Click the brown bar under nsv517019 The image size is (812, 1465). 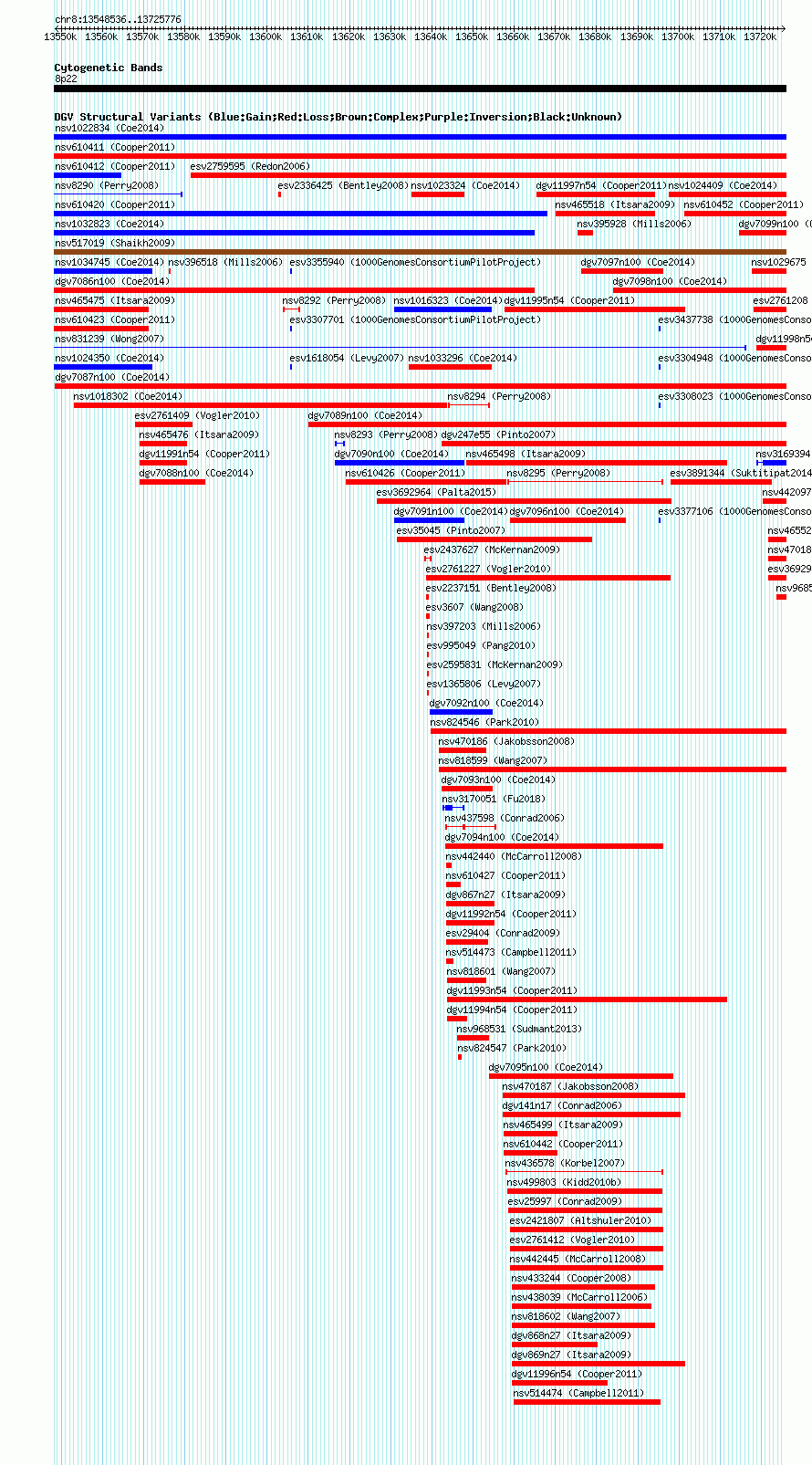tap(420, 252)
